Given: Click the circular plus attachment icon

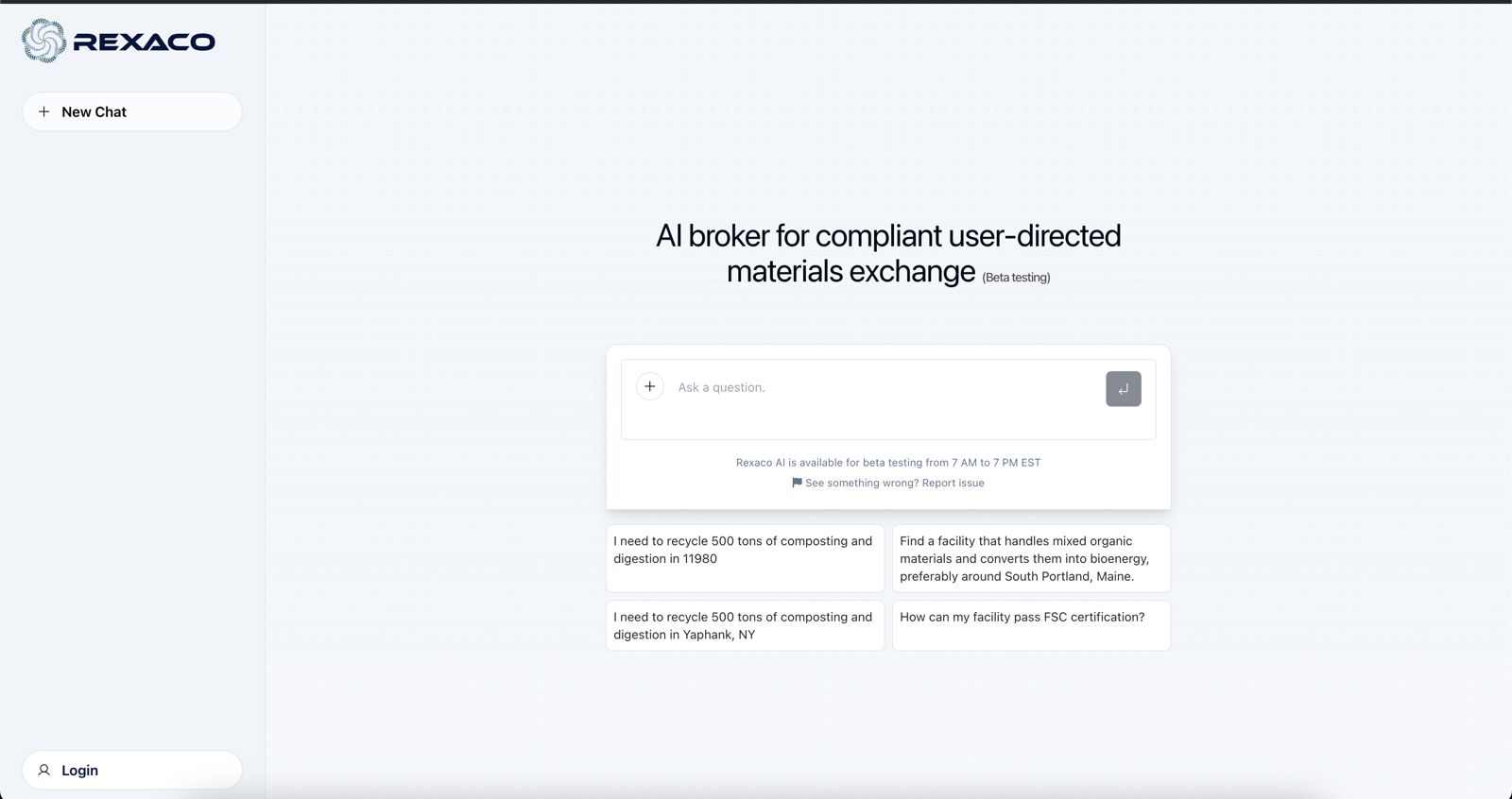Looking at the screenshot, I should tap(649, 386).
